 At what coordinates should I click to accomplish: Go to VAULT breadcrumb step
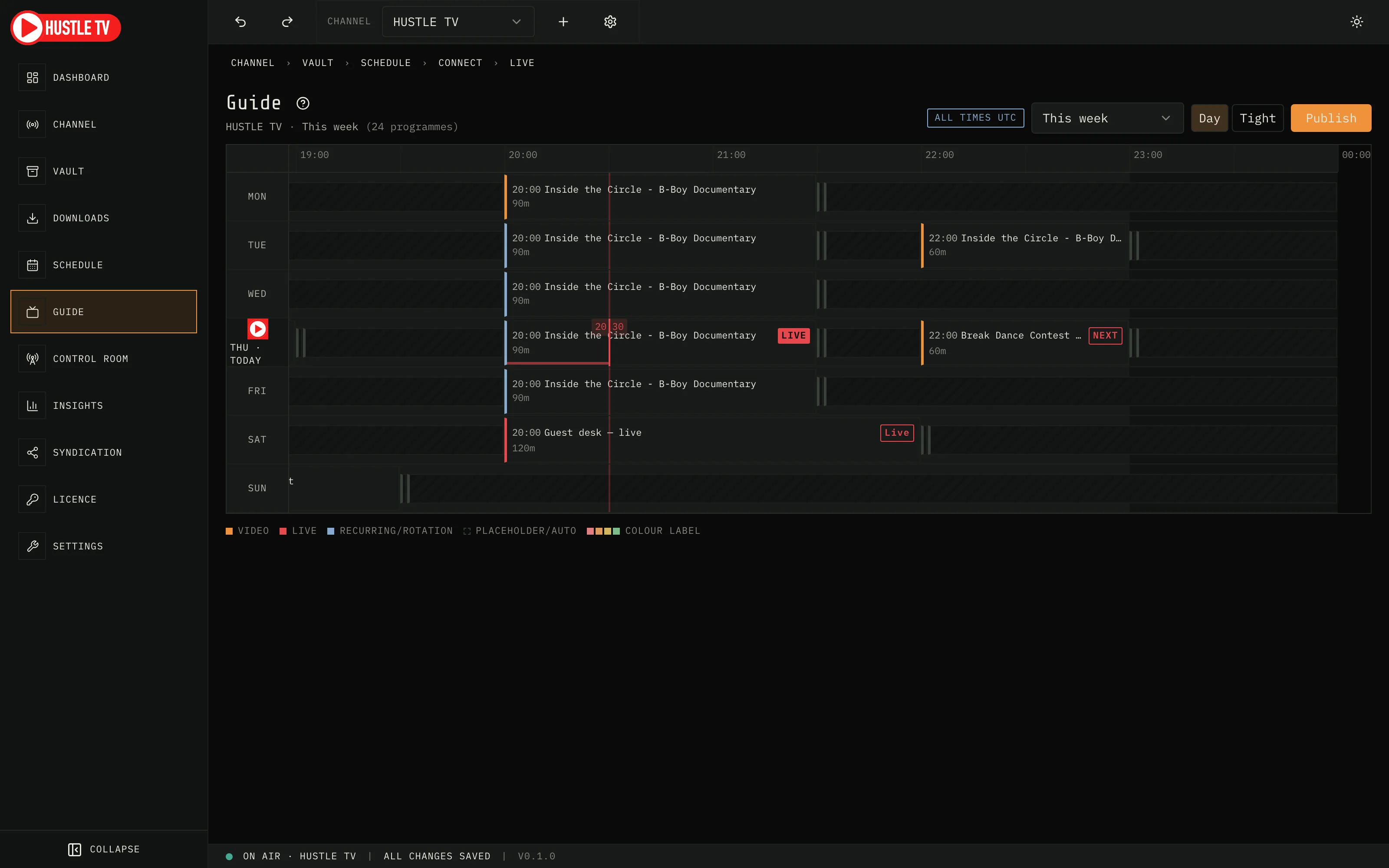tap(318, 63)
